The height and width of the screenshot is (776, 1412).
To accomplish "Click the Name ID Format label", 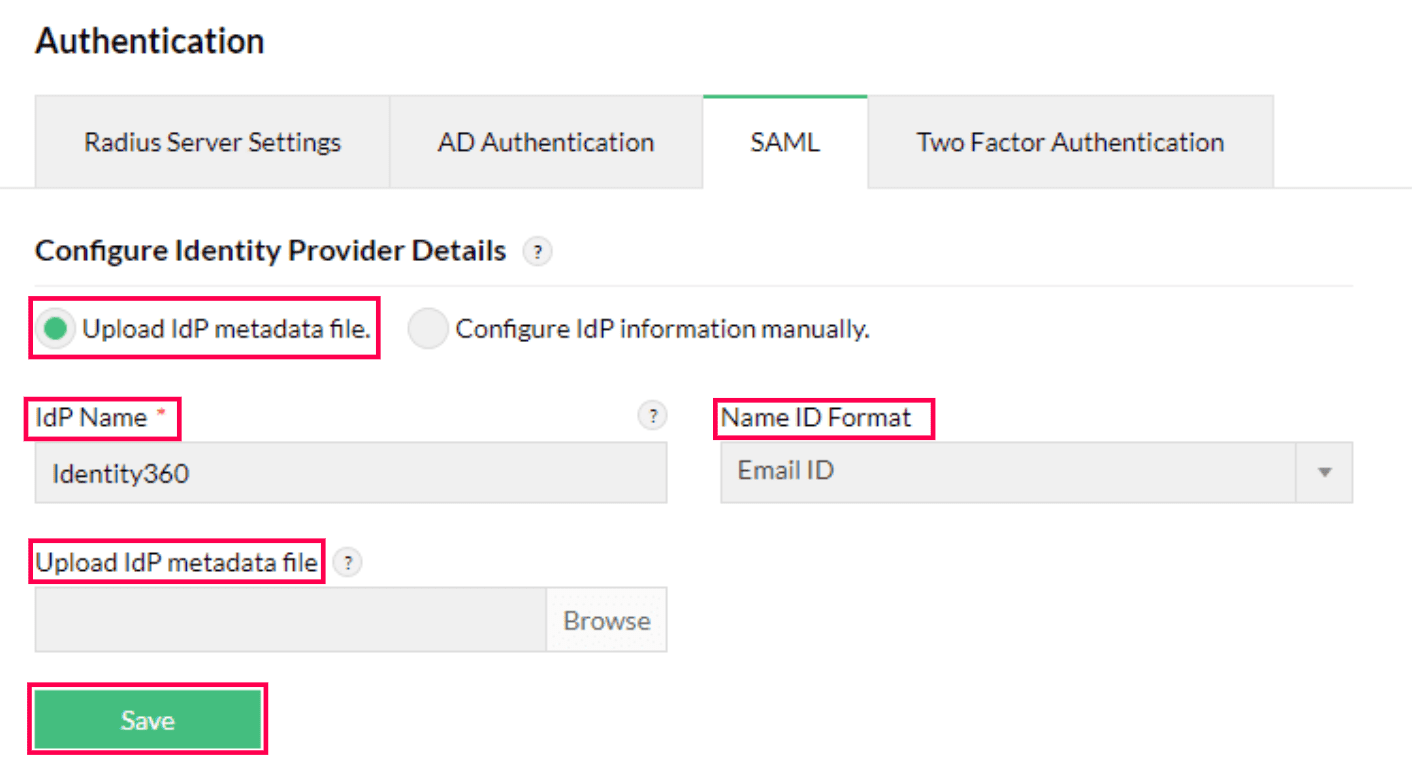I will pyautogui.click(x=822, y=417).
